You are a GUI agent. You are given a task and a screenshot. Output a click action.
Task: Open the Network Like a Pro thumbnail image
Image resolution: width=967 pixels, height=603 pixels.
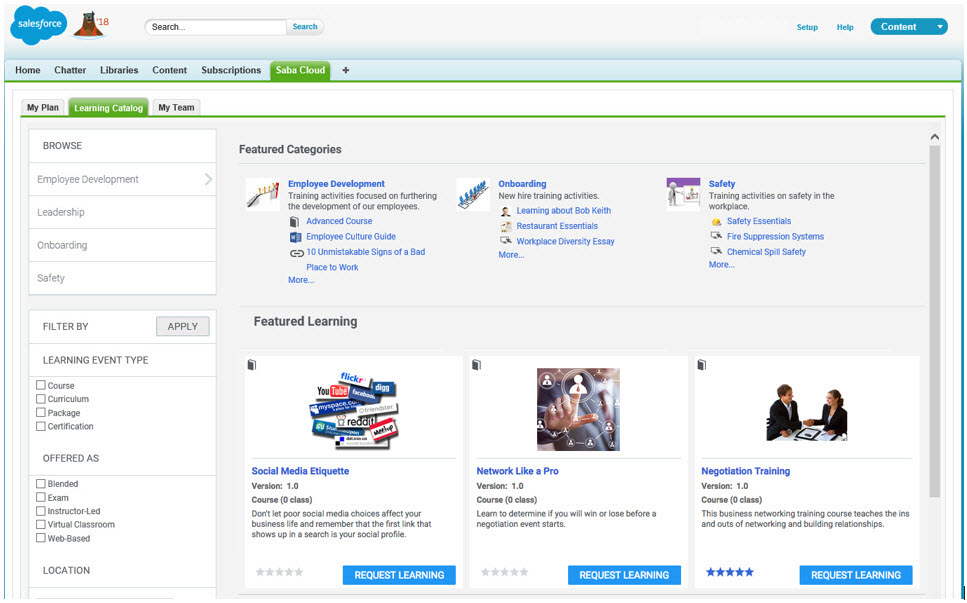[578, 409]
